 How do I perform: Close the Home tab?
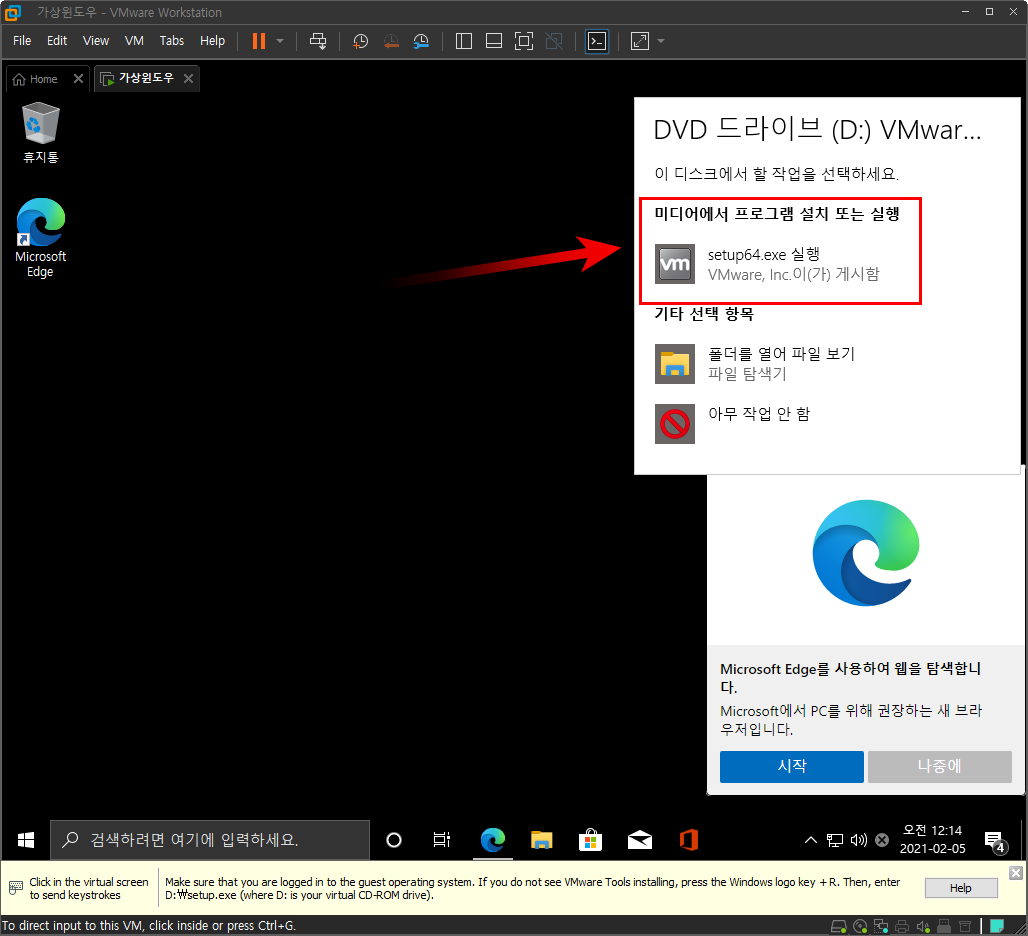click(x=78, y=79)
